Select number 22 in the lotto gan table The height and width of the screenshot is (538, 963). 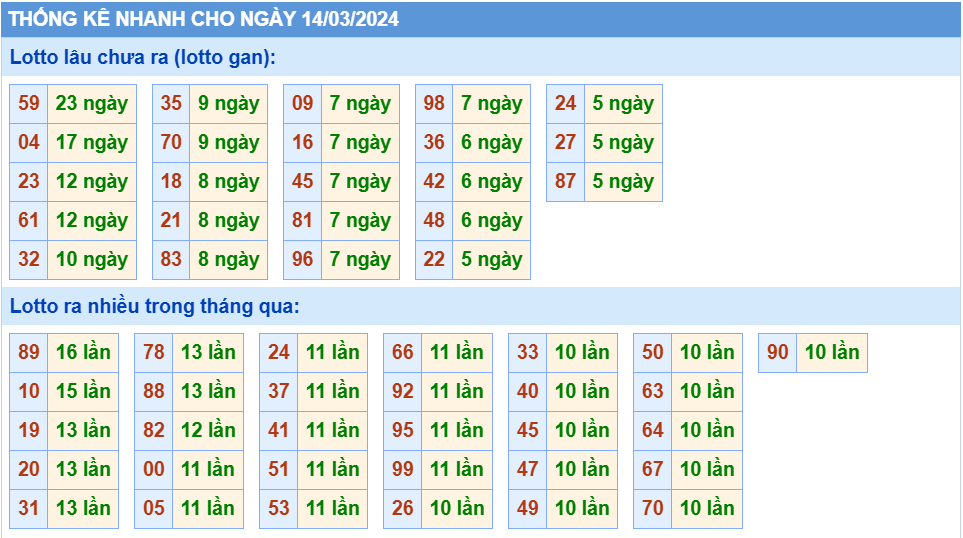(x=434, y=260)
